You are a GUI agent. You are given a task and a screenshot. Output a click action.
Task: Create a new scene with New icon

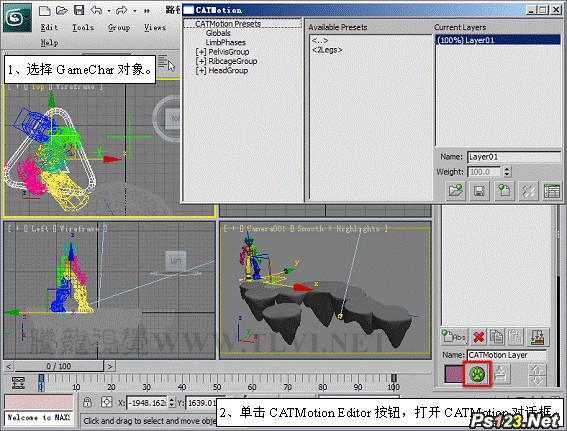point(44,10)
